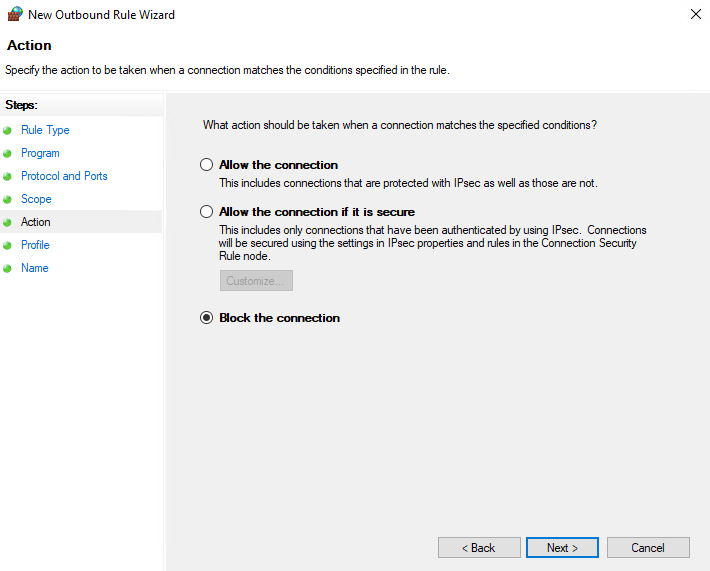Image resolution: width=710 pixels, height=571 pixels.
Task: Close the New Outbound Rule Wizard window
Action: point(695,15)
